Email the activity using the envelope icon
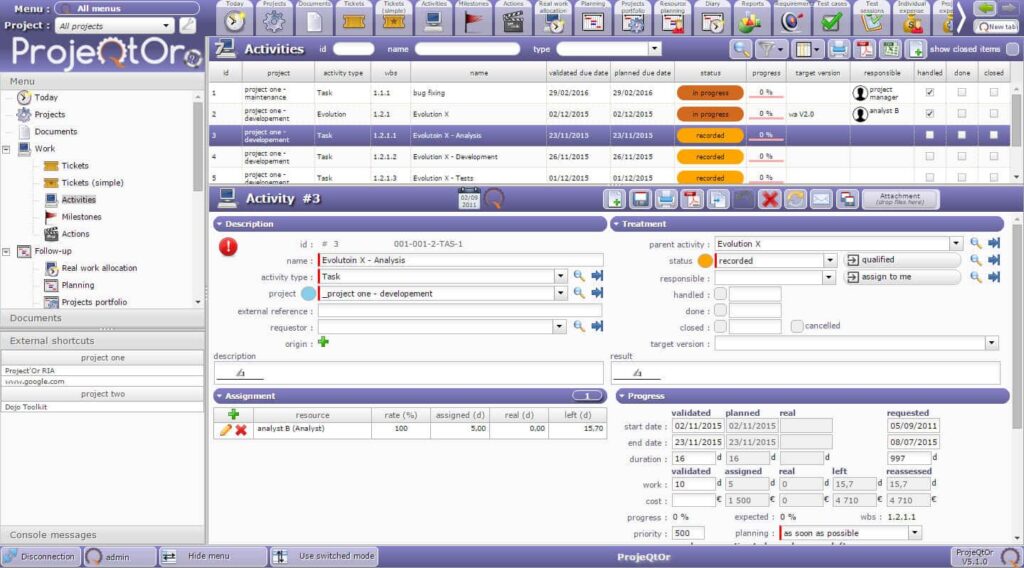 coord(821,199)
